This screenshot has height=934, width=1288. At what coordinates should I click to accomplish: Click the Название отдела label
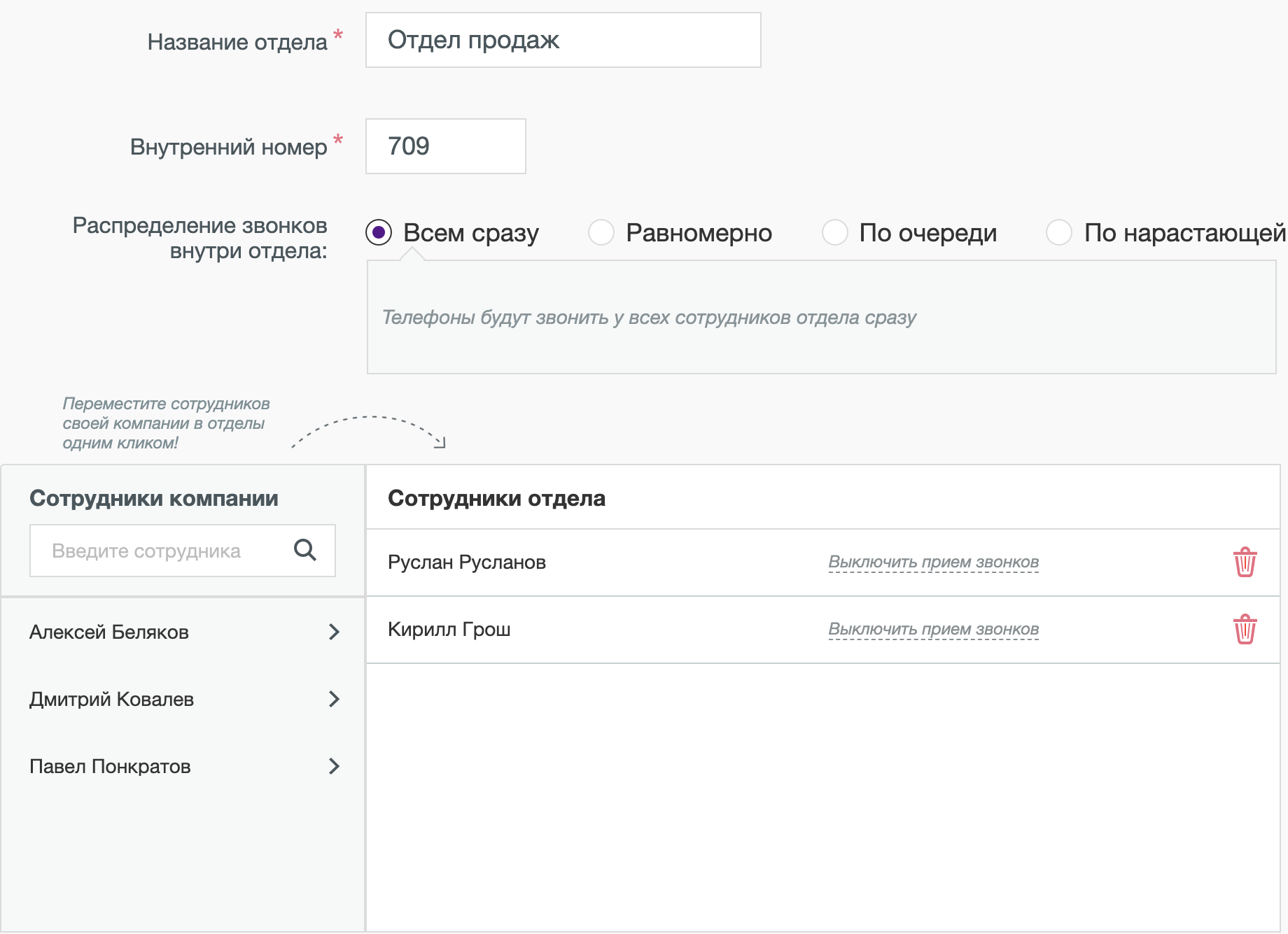pos(237,42)
